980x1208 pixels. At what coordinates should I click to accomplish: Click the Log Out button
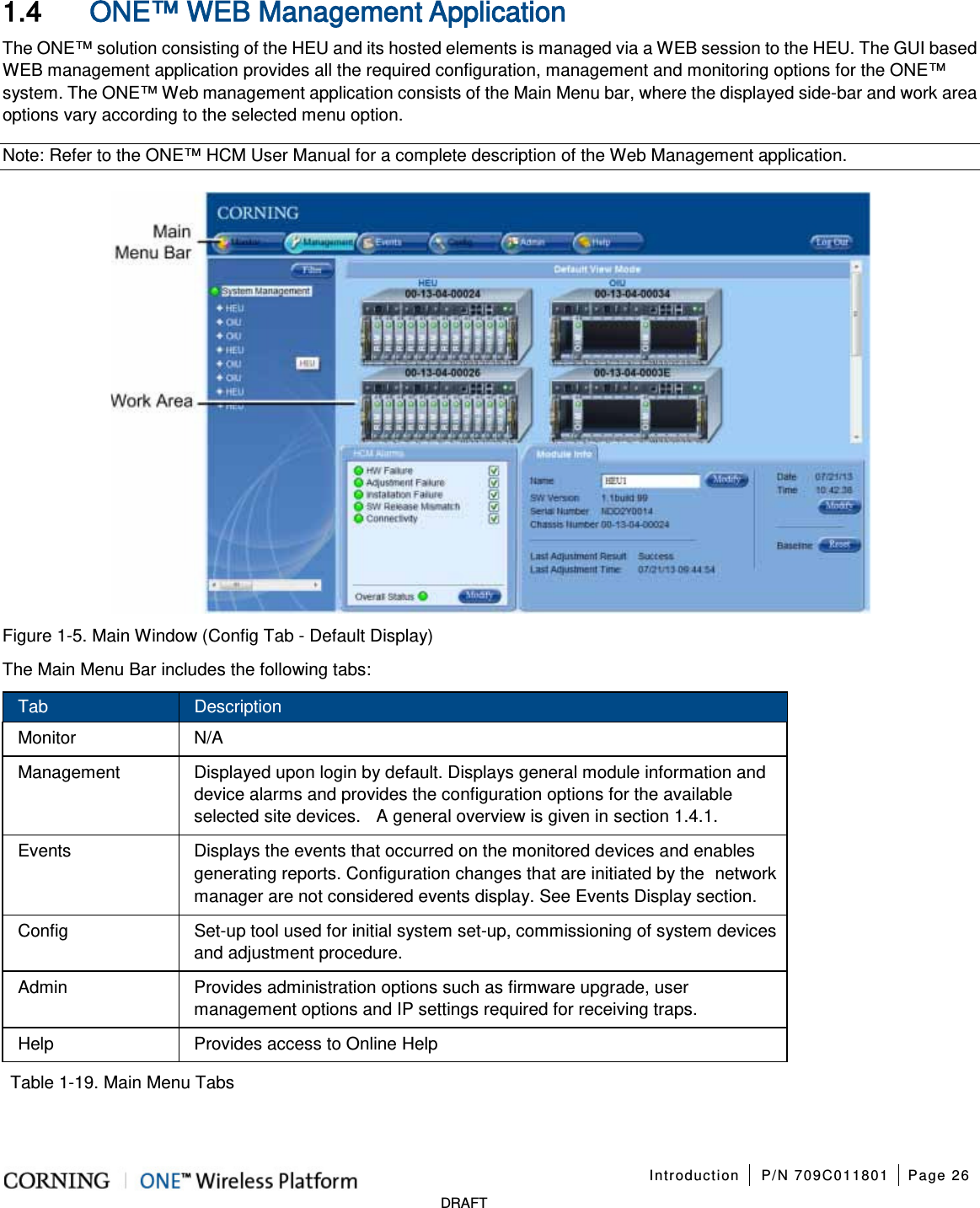point(831,243)
